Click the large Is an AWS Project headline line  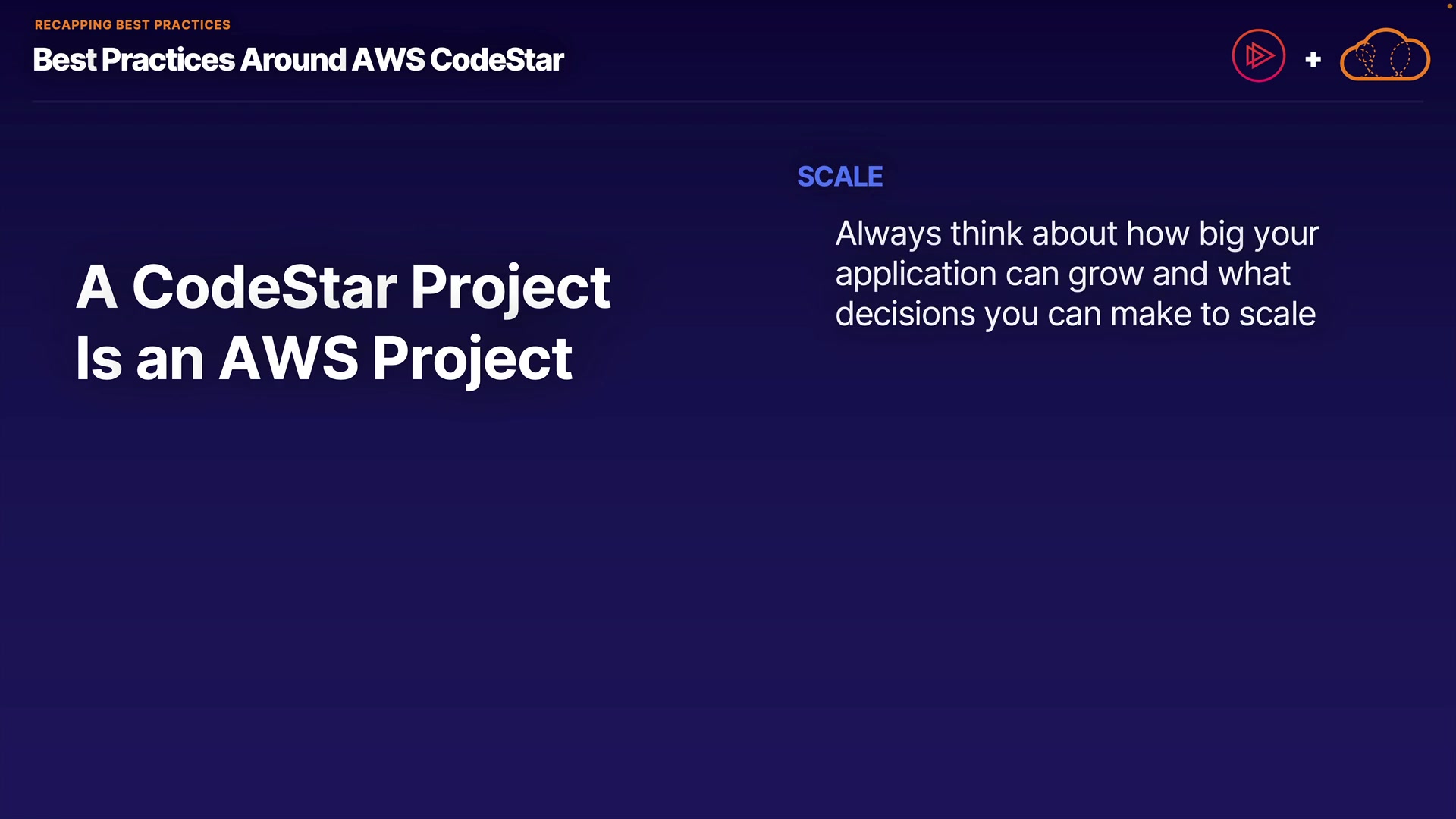(324, 358)
